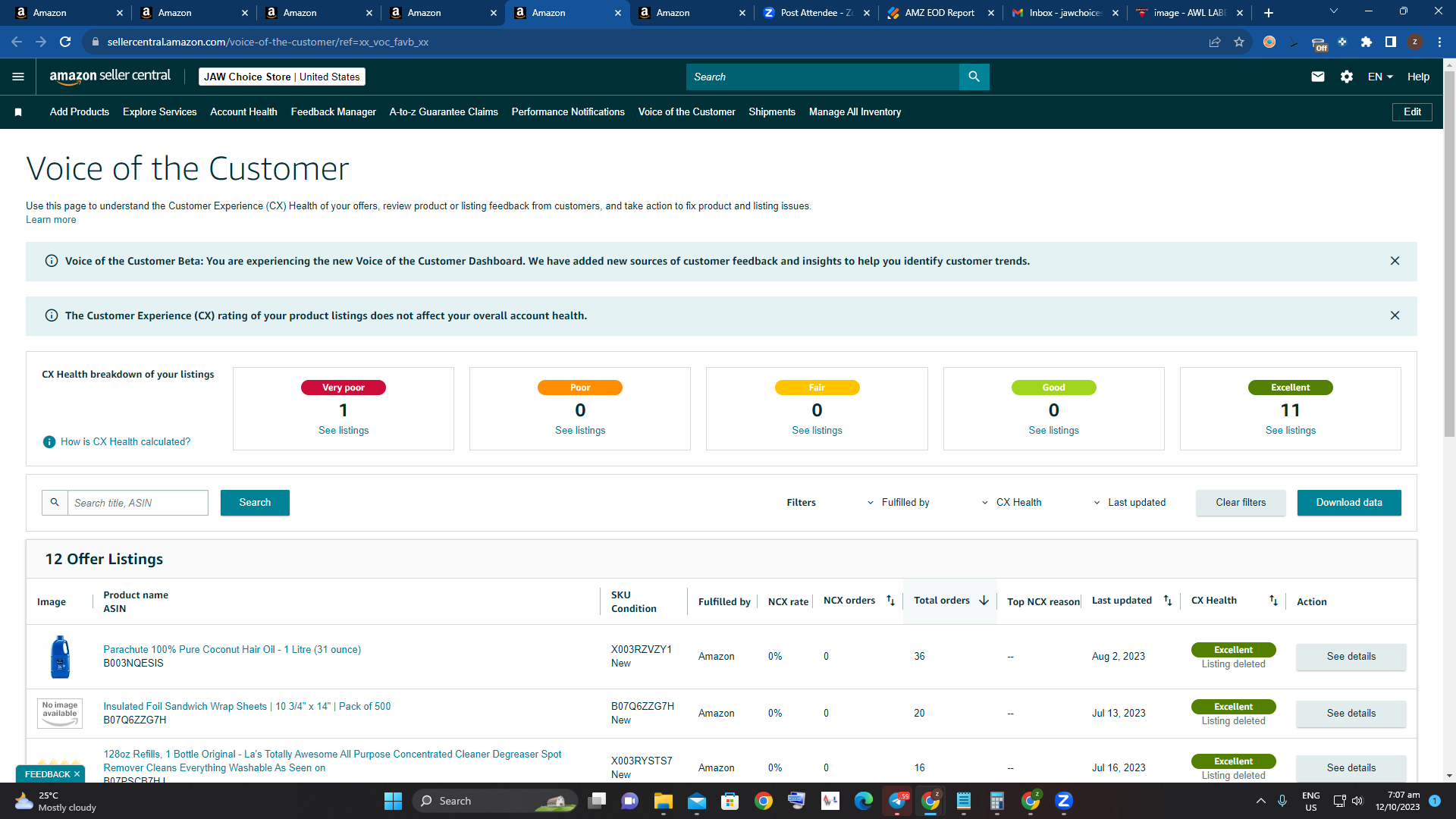The height and width of the screenshot is (819, 1456).
Task: Click the Edit favorites bar button
Action: click(x=1412, y=112)
